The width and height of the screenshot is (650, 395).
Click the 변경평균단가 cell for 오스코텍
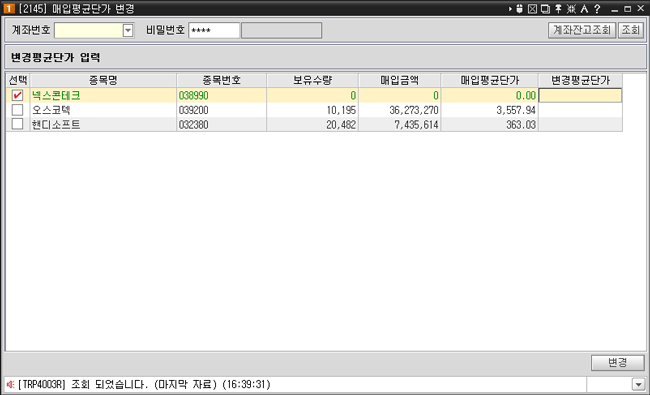pyautogui.click(x=580, y=110)
